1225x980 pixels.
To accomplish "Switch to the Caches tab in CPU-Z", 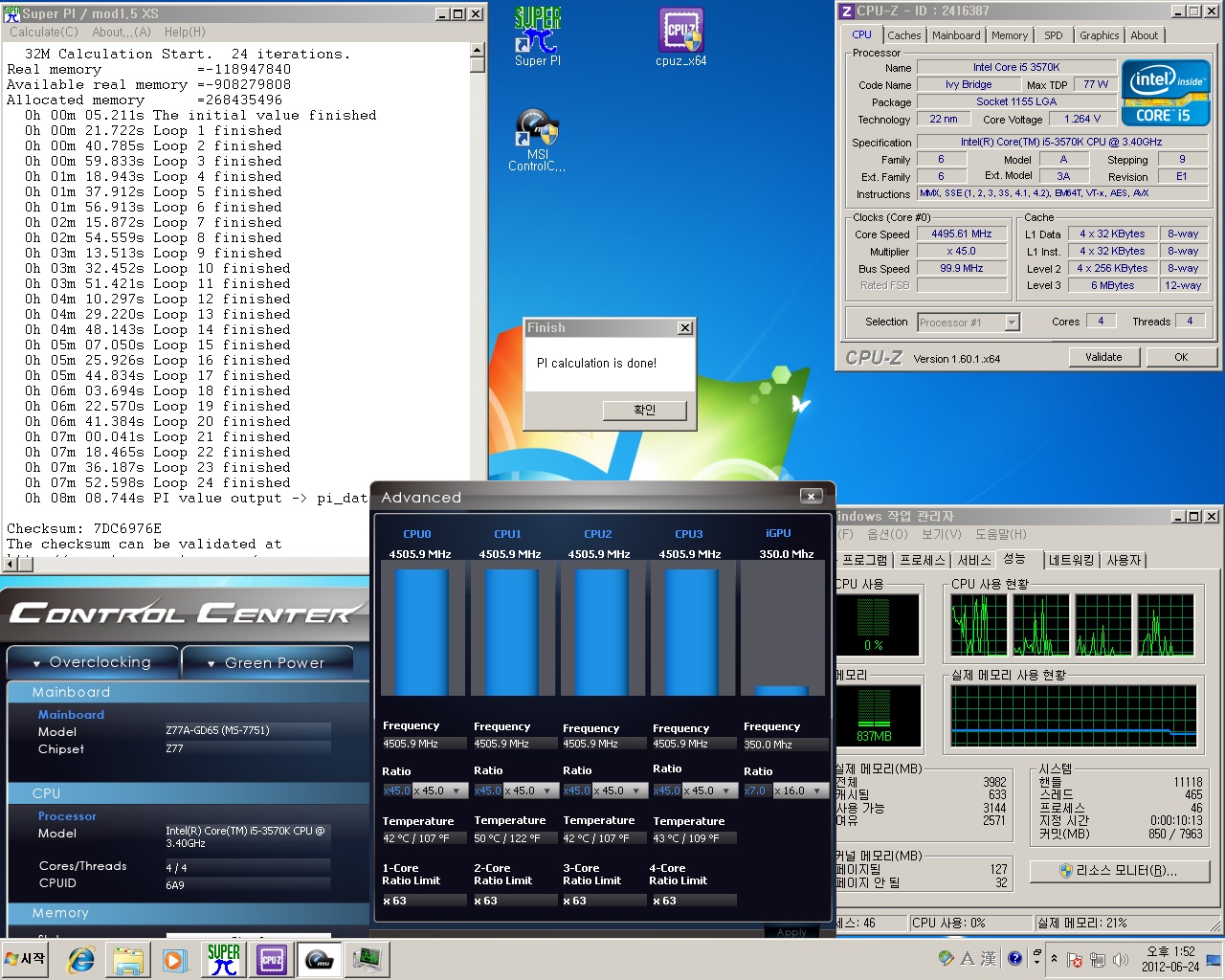I will pyautogui.click(x=903, y=35).
